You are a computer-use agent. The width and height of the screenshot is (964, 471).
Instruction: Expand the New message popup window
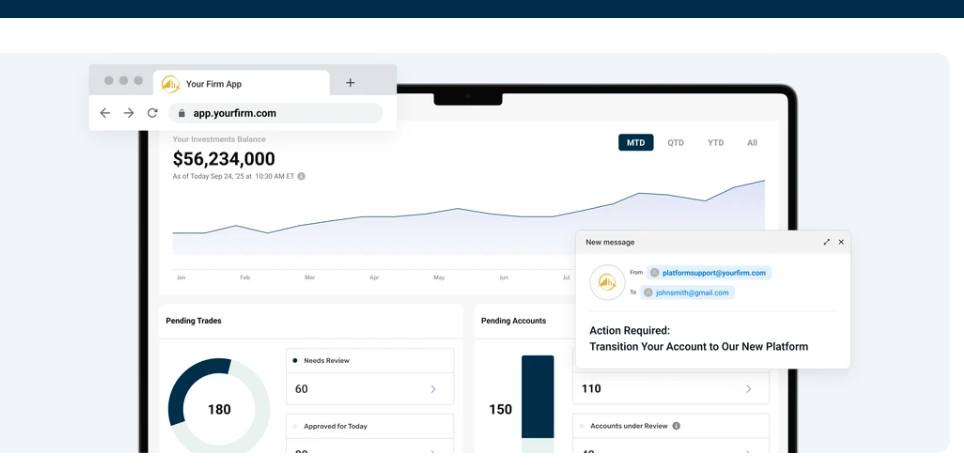coord(826,242)
